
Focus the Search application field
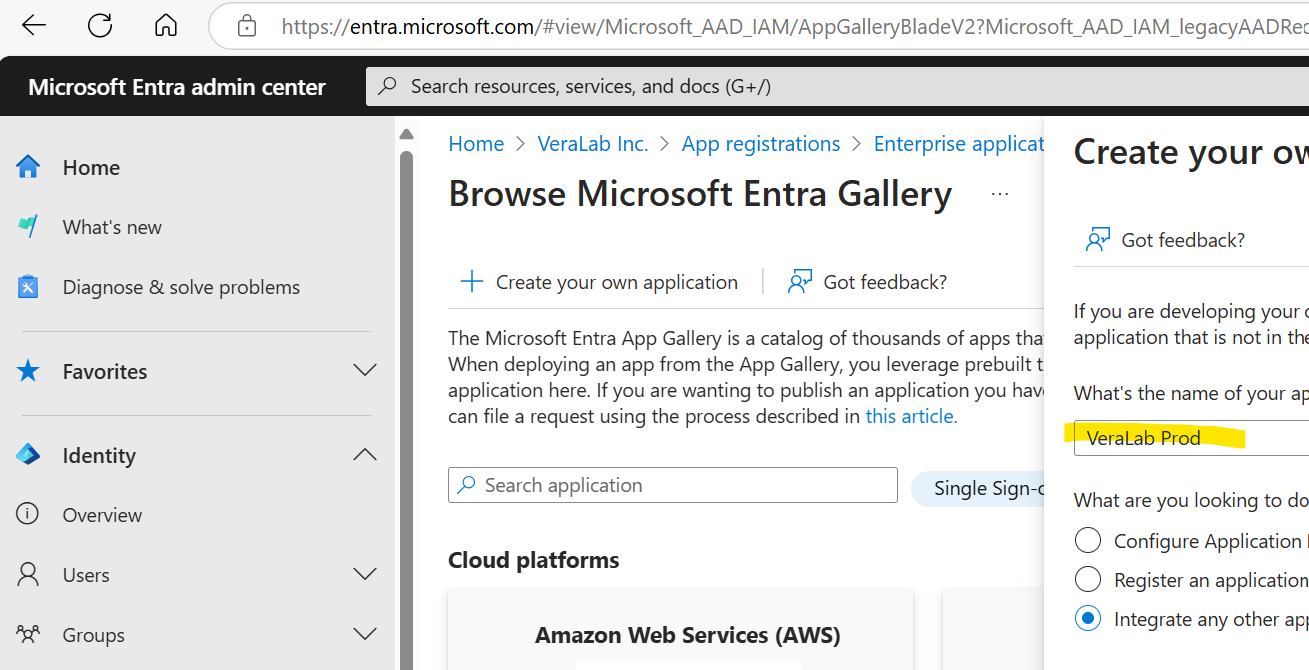pos(673,485)
